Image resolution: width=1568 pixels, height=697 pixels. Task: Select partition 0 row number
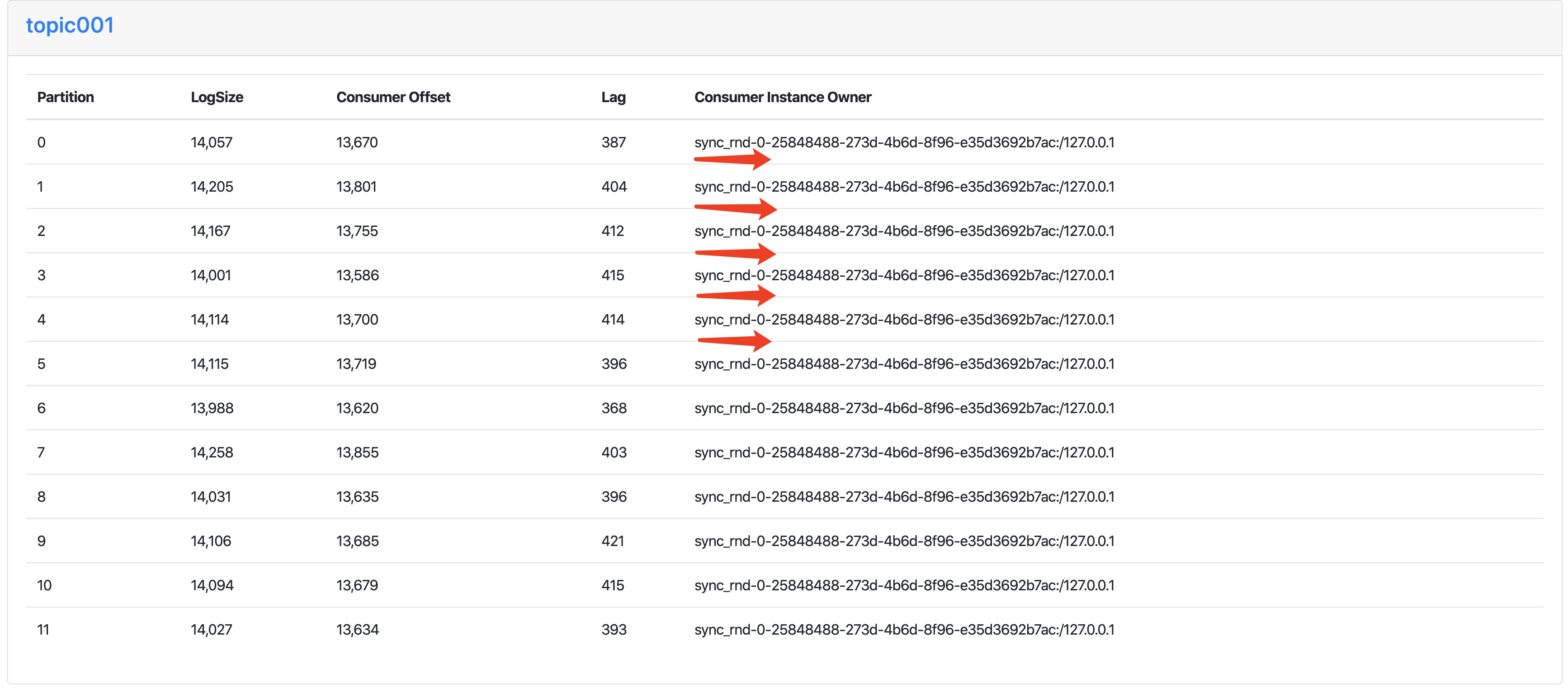42,142
